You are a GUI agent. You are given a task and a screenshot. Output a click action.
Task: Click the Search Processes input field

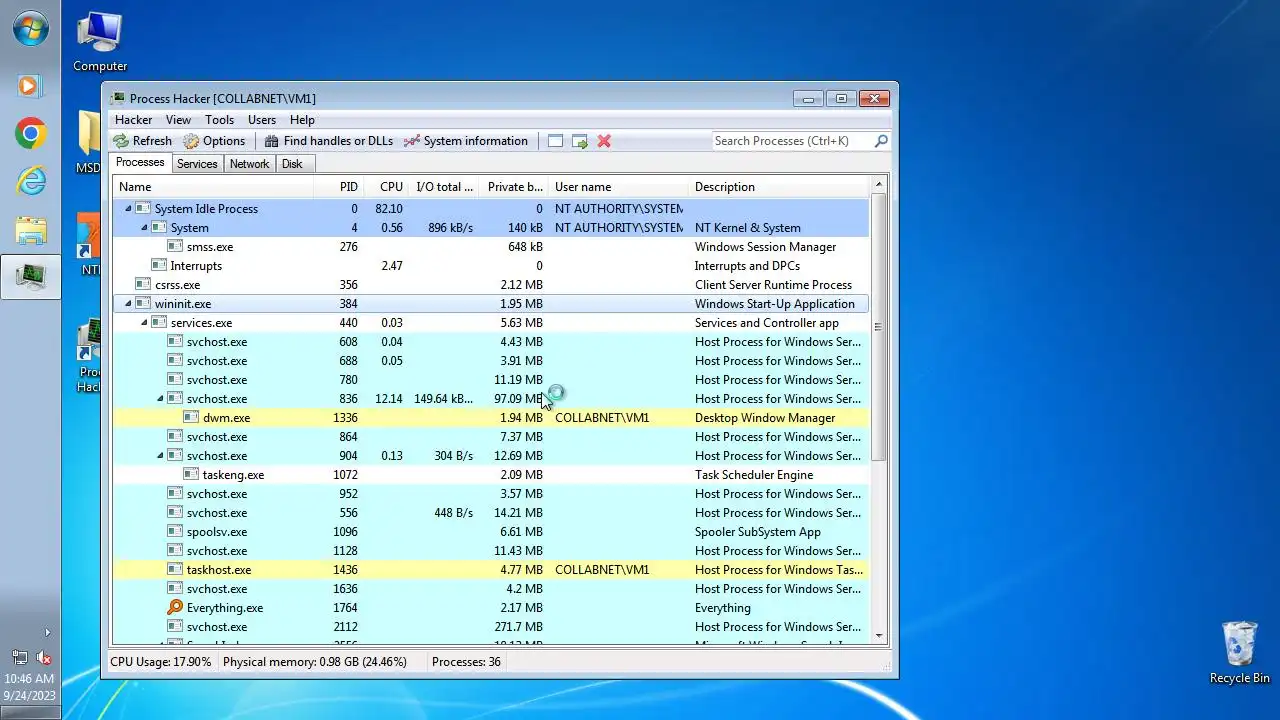point(792,141)
